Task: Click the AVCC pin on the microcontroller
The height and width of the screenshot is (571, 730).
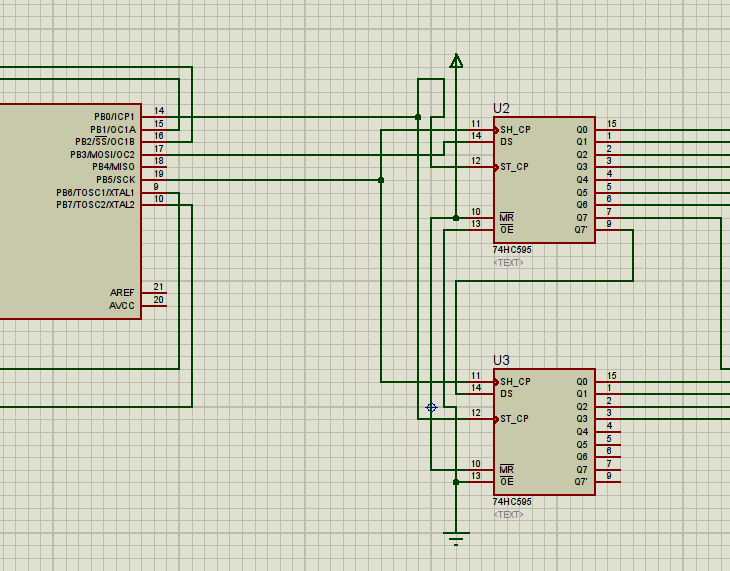Action: 154,305
